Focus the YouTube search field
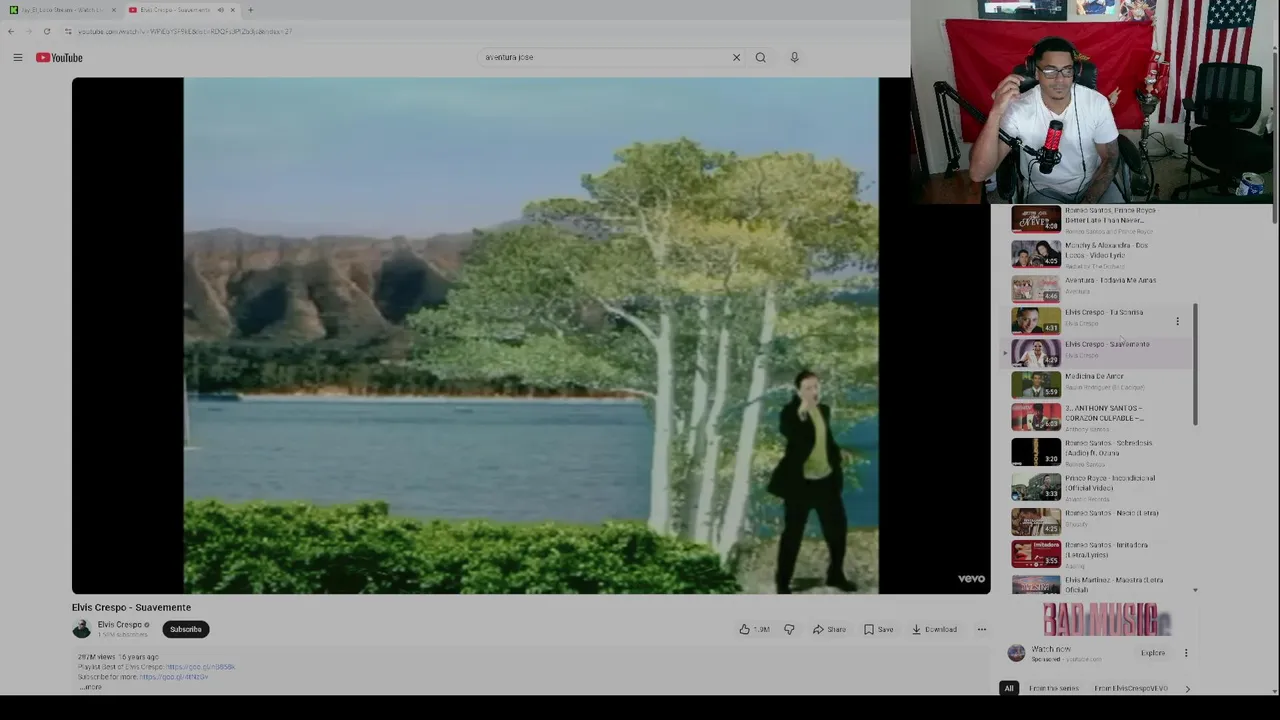This screenshot has height=720, width=1280. [x=605, y=57]
